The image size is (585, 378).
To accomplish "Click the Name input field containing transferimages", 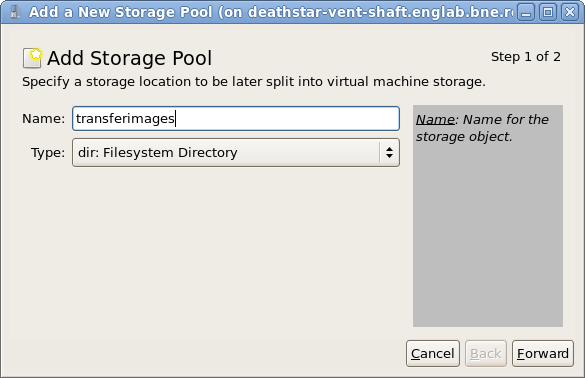I will point(236,119).
